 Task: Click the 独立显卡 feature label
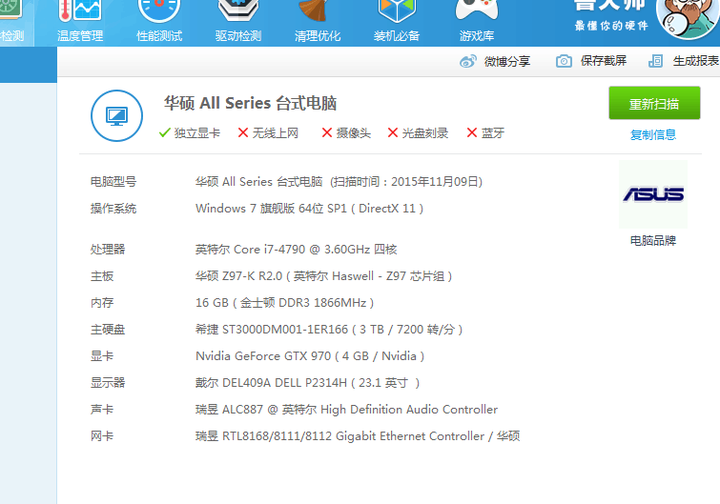tap(197, 133)
